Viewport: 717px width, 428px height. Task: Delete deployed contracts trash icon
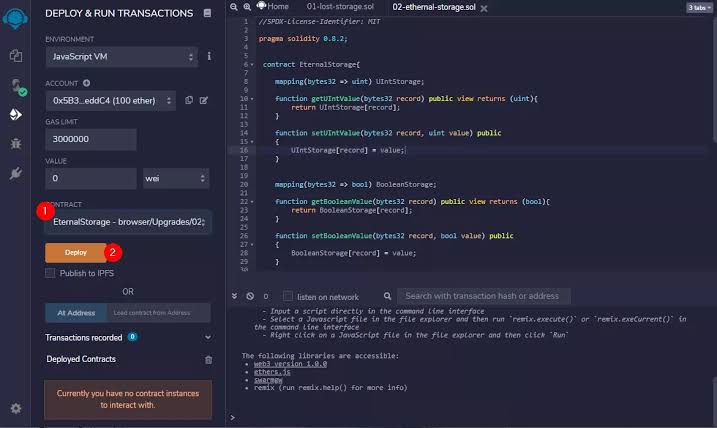(208, 360)
